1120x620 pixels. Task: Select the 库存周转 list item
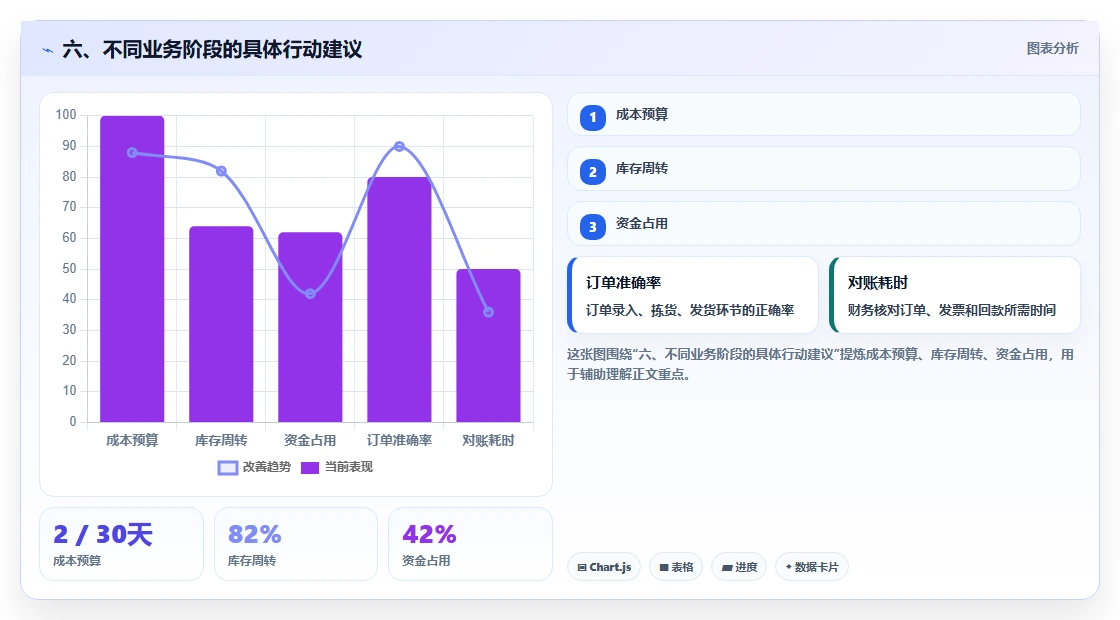click(824, 169)
